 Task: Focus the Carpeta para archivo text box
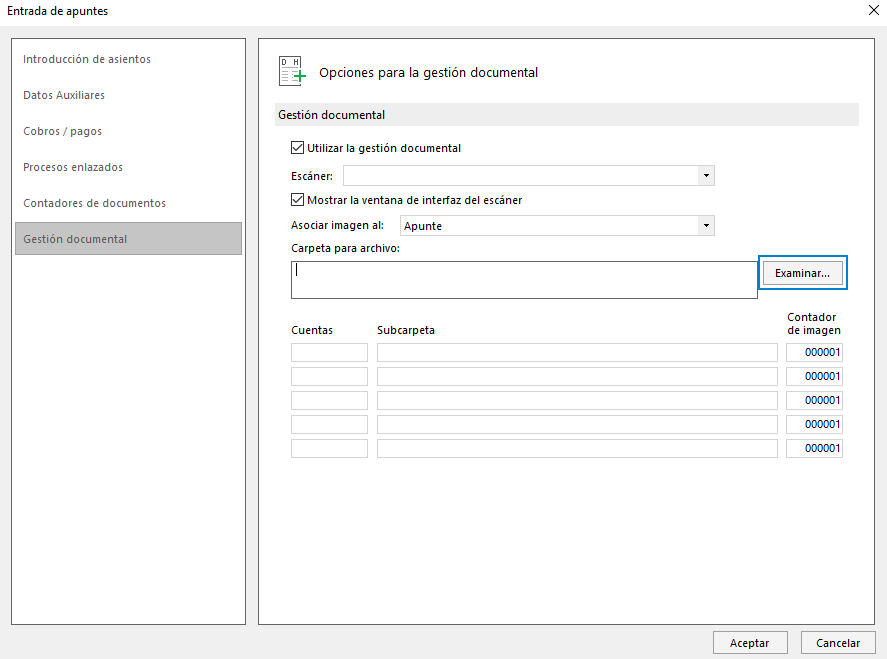click(524, 279)
